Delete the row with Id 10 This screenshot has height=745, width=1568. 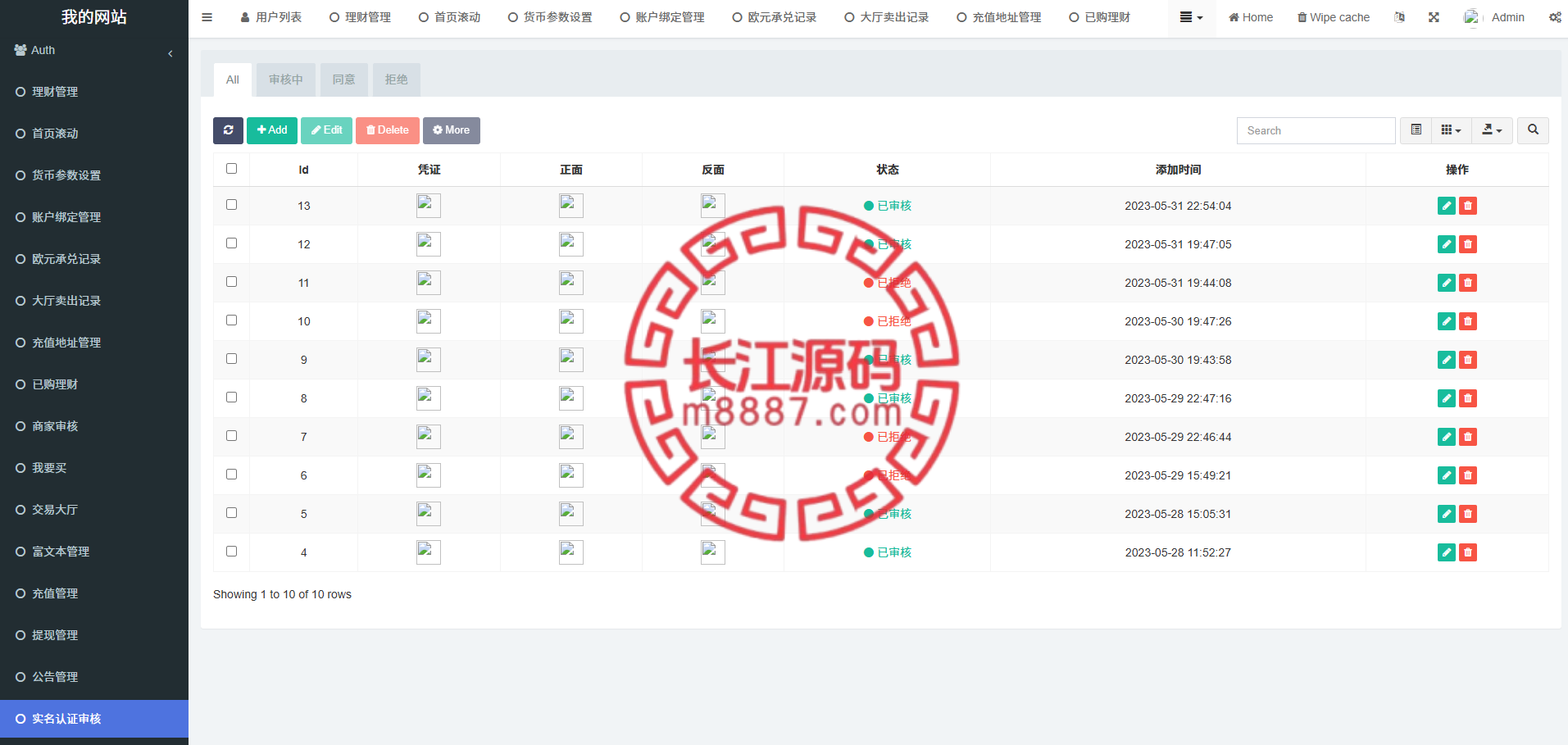pos(1468,321)
